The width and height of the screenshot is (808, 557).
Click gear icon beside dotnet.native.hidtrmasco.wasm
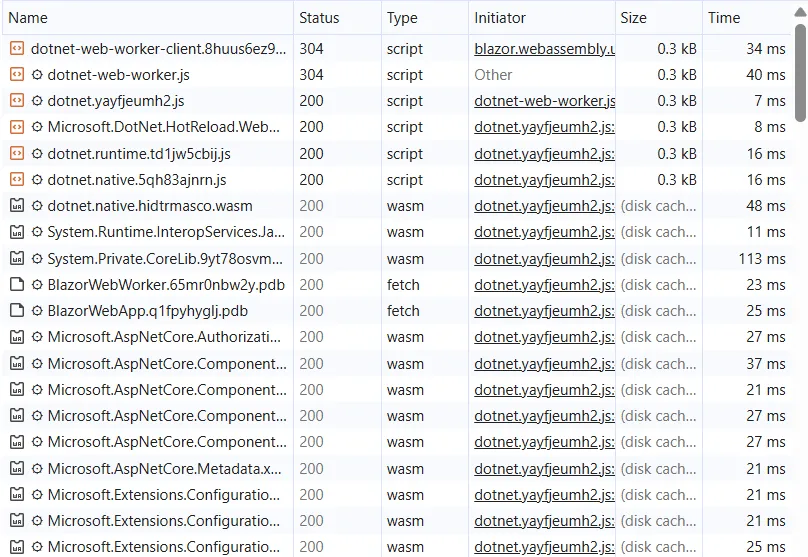(37, 206)
